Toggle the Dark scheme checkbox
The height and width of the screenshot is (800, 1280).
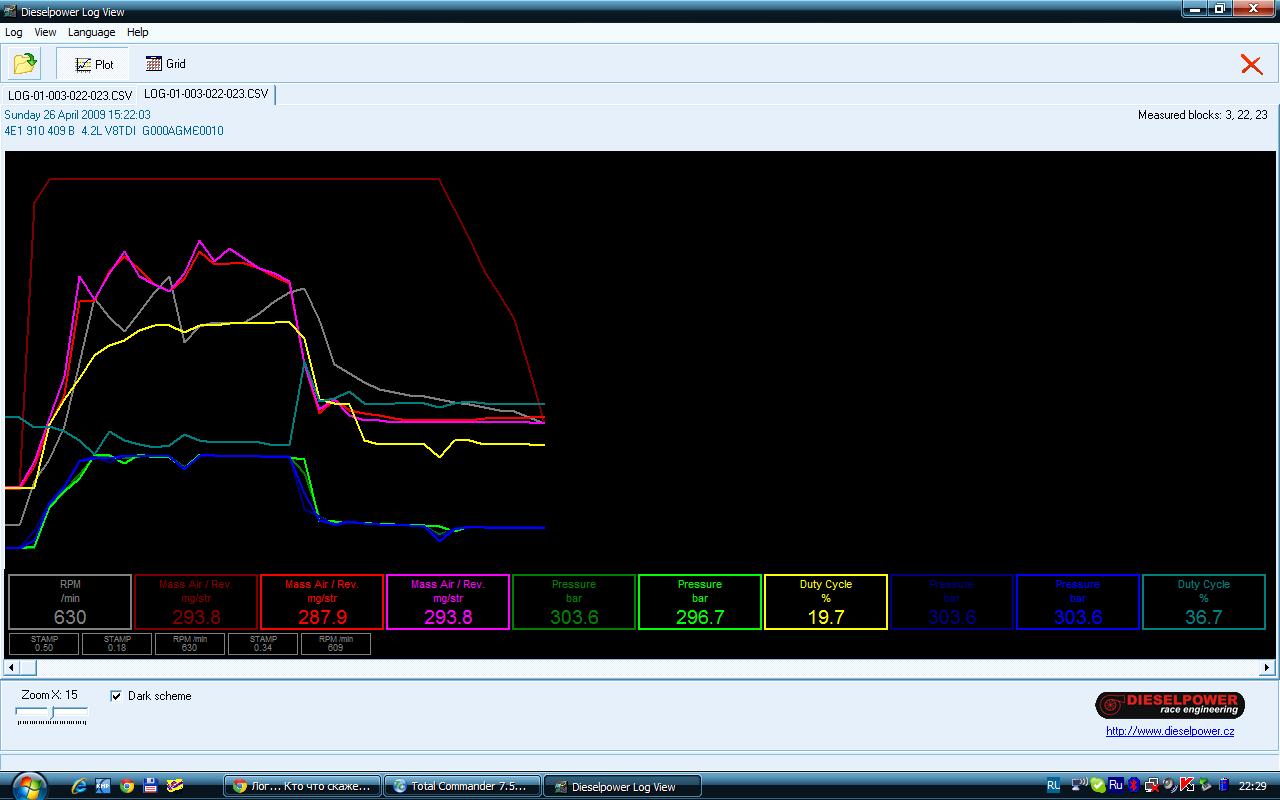[x=116, y=696]
